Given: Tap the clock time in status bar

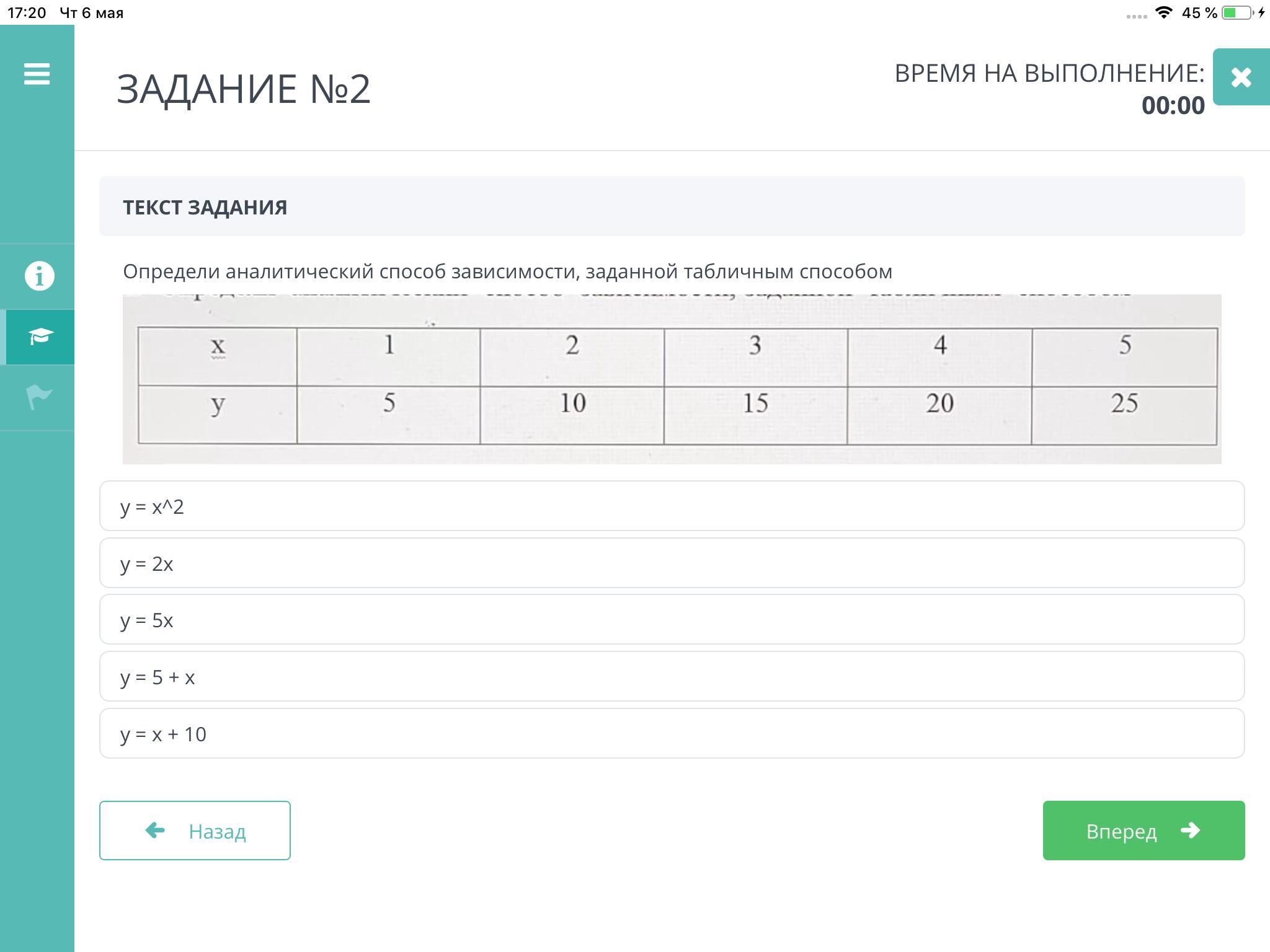Looking at the screenshot, I should 27,12.
